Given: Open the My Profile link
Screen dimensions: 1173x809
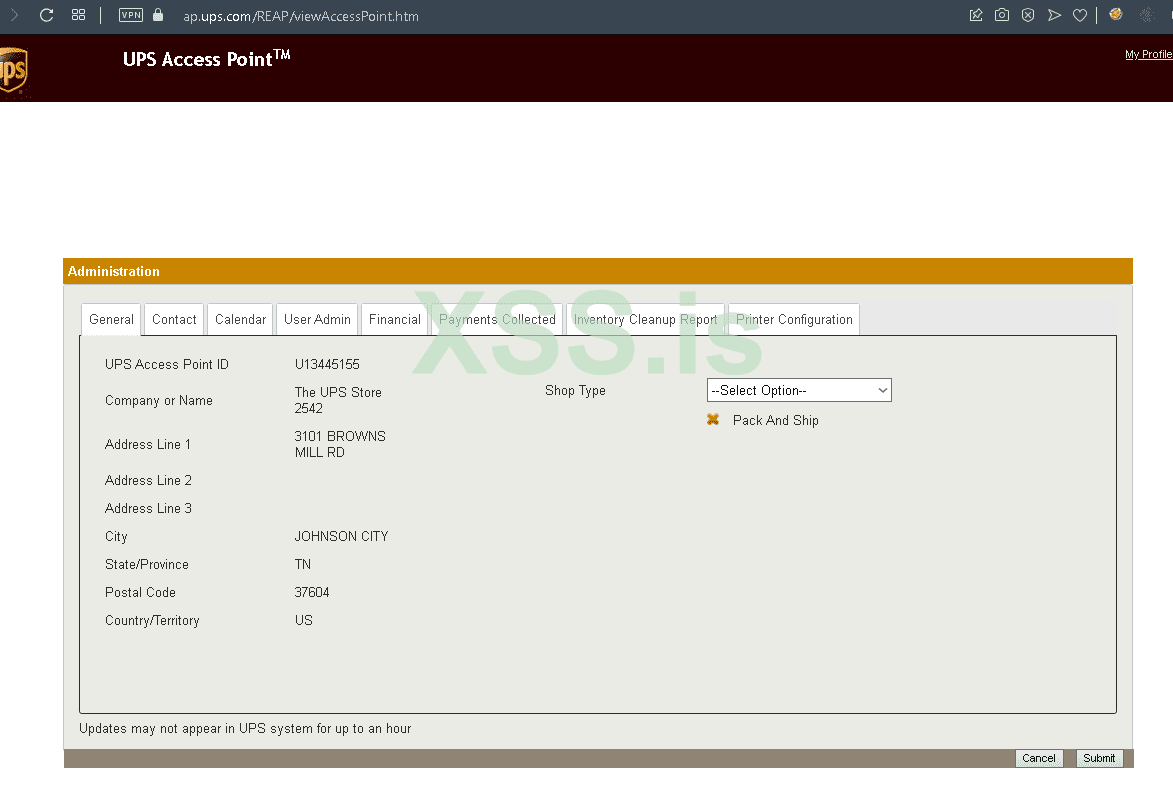Looking at the screenshot, I should coord(1147,55).
